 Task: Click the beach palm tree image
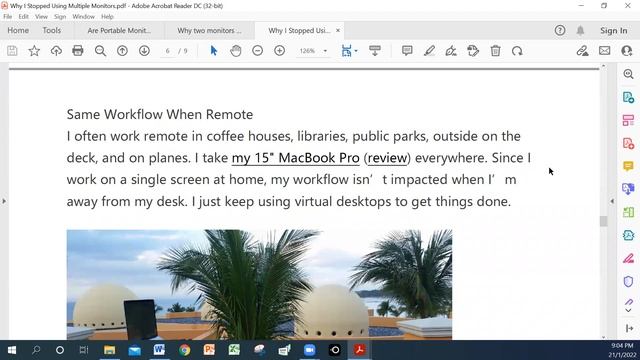pos(259,284)
